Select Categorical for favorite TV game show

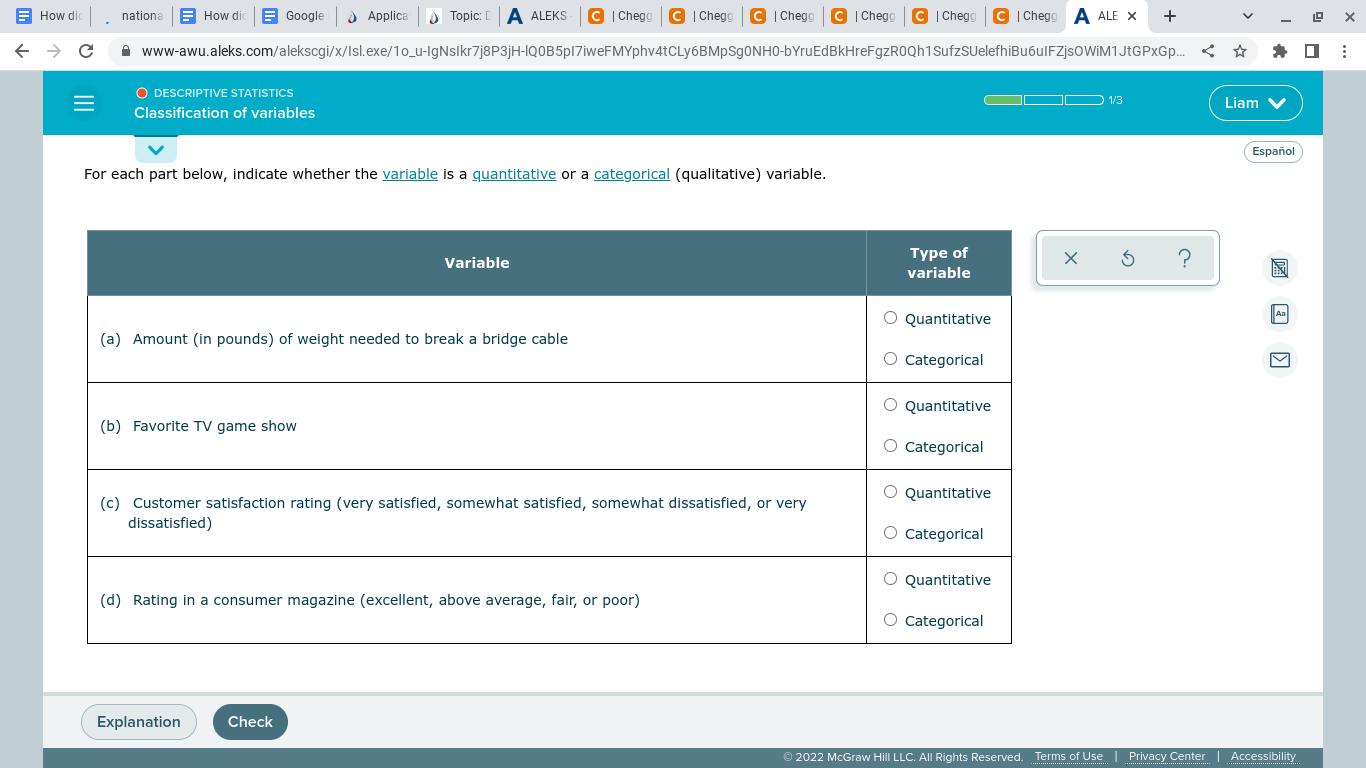pos(890,445)
